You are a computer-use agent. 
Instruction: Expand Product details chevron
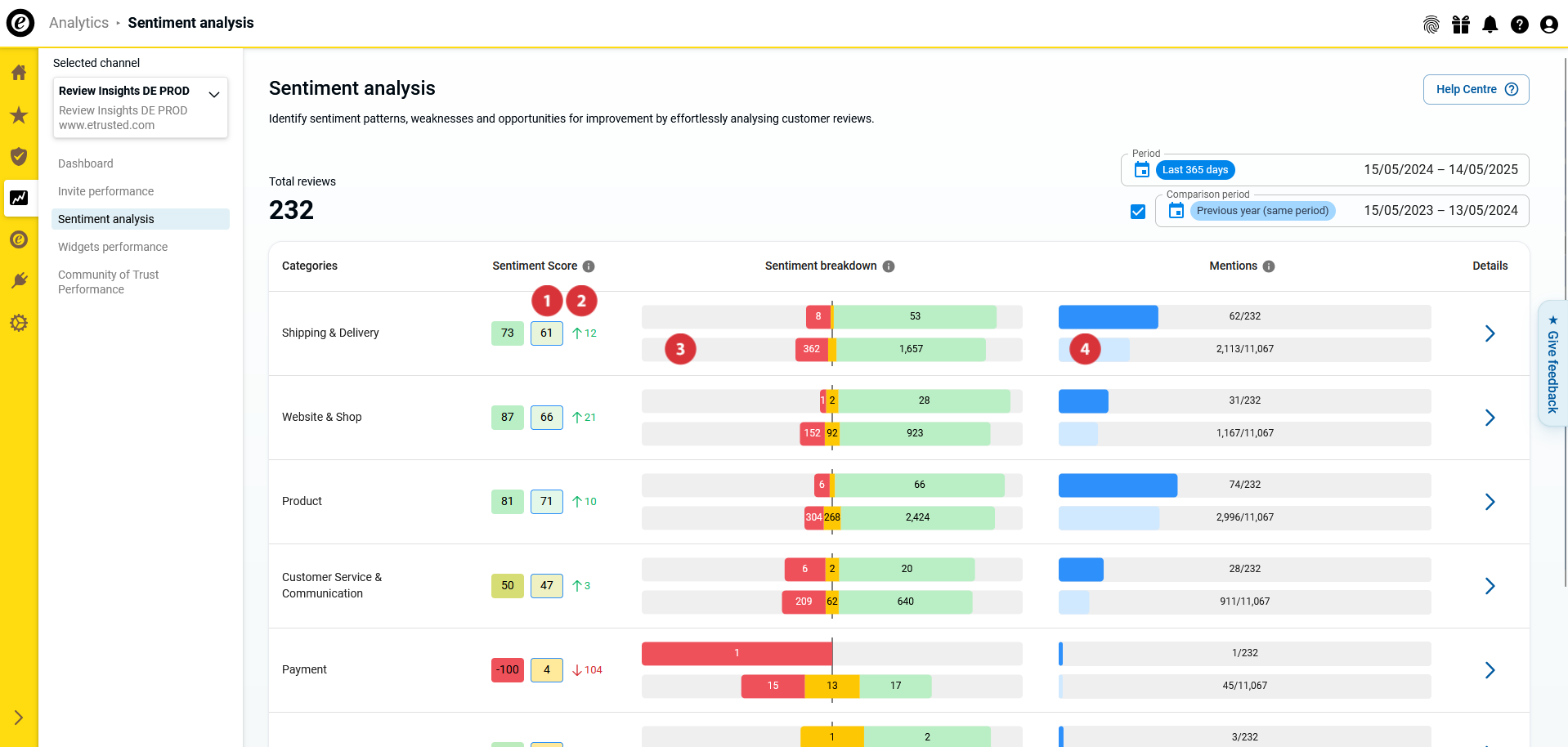(x=1490, y=502)
